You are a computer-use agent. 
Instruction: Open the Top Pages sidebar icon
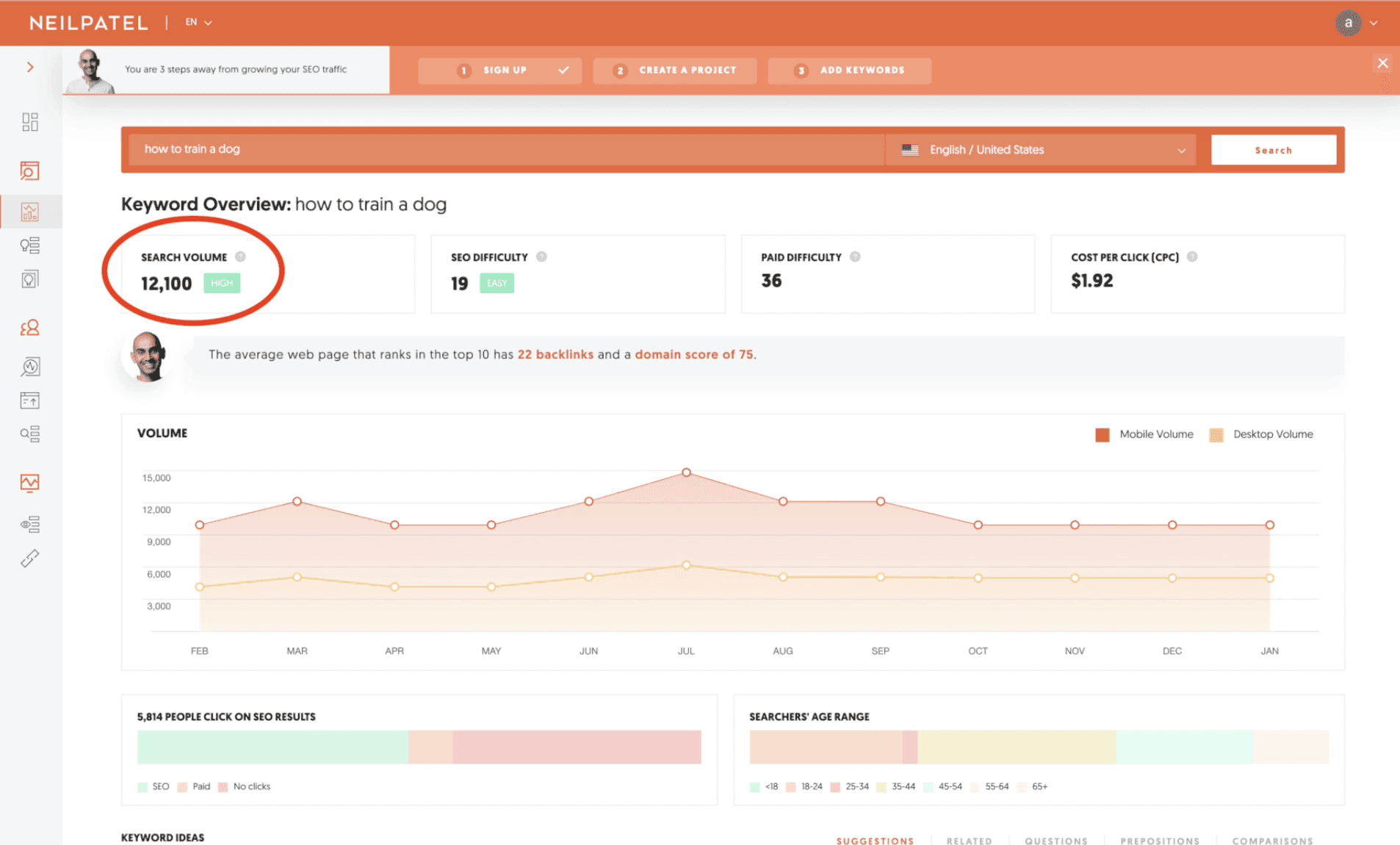[x=29, y=400]
